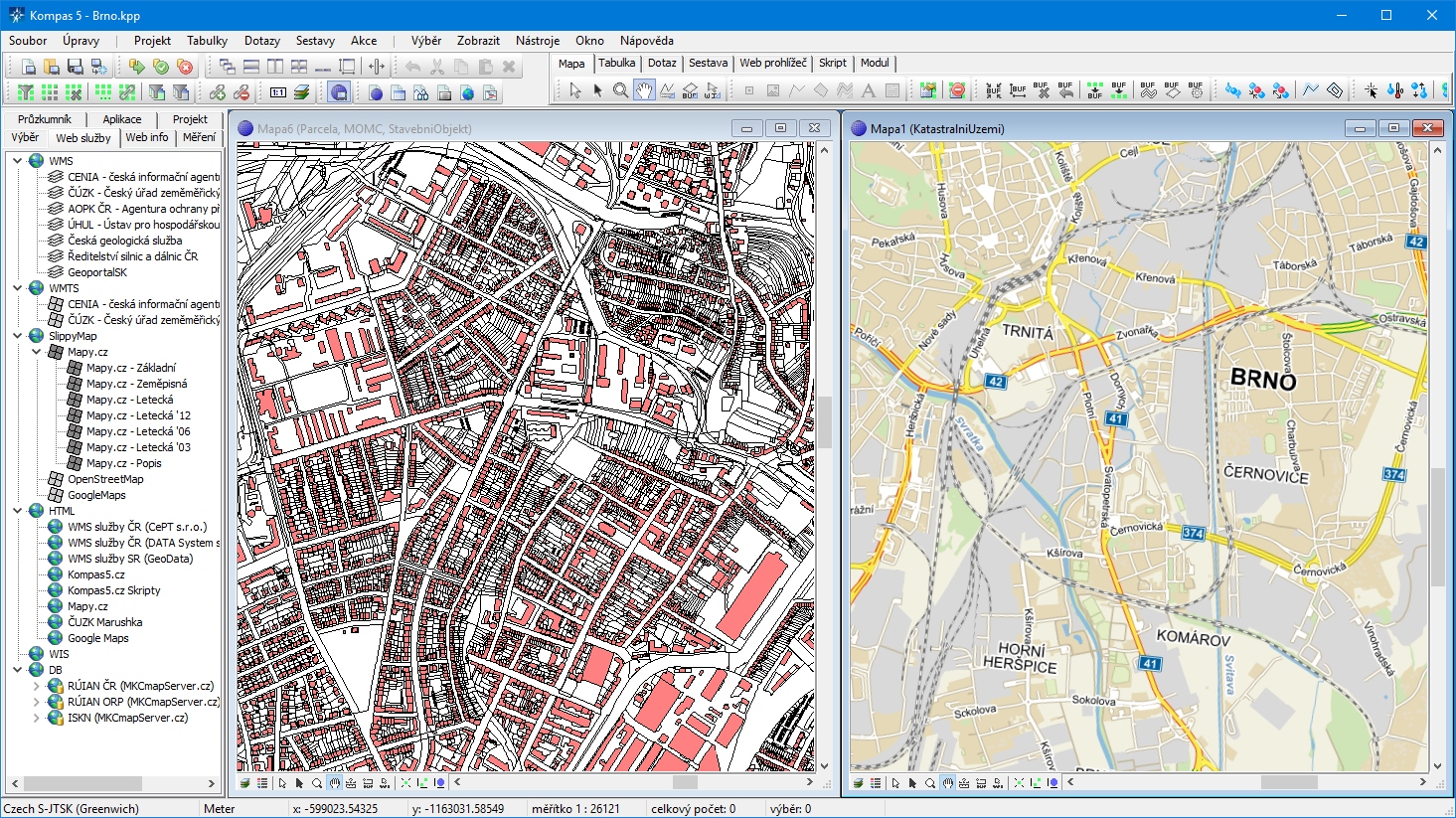Click the hand pan icon at bottom of Mapa1 window
The height and width of the screenshot is (818, 1456).
pos(947,783)
